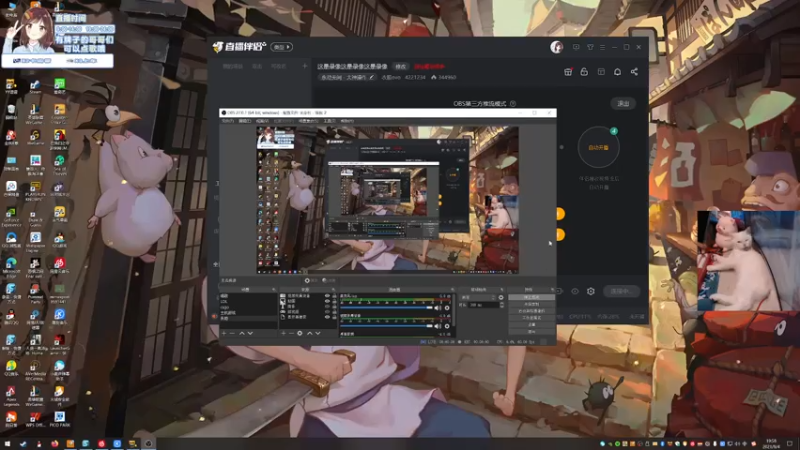Toggle visibility of the last OBS source
800x450 pixels.
tap(328, 317)
